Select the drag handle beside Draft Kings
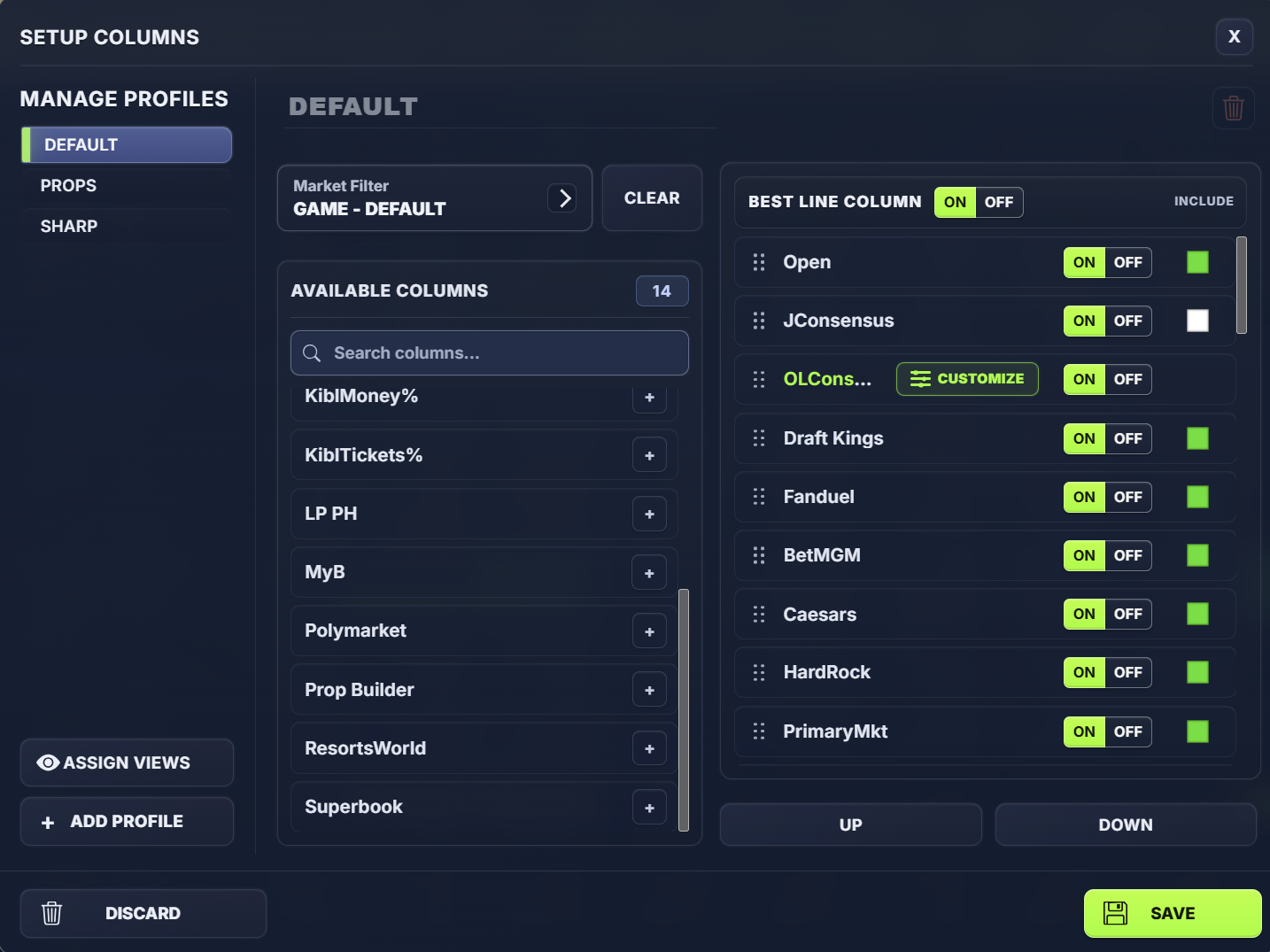This screenshot has height=952, width=1270. (759, 438)
